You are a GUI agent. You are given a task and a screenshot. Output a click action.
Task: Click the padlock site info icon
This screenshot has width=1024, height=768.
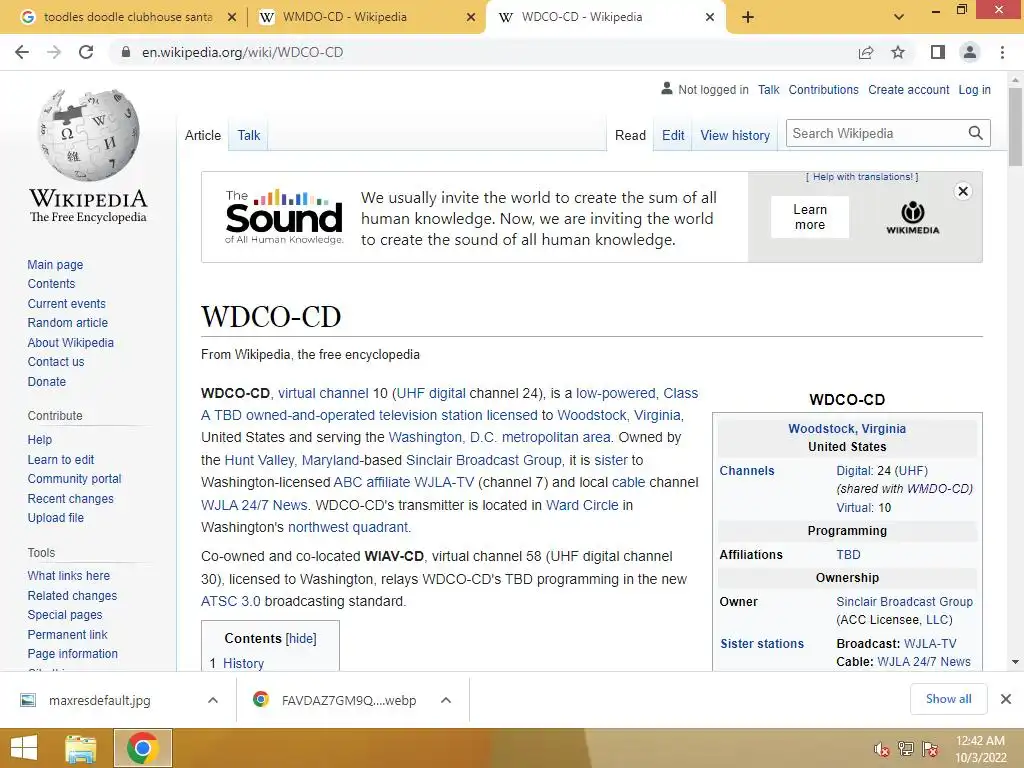coord(126,52)
